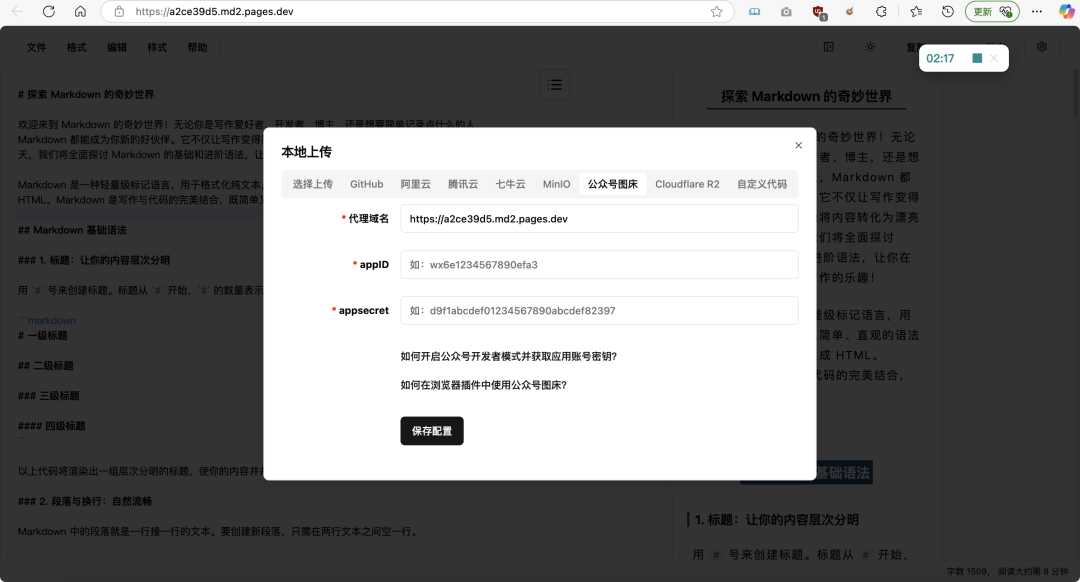Screen dimensions: 1080x582
Task: Open link 如何在浏览器插件中使用公众号图床
Action: (484, 385)
